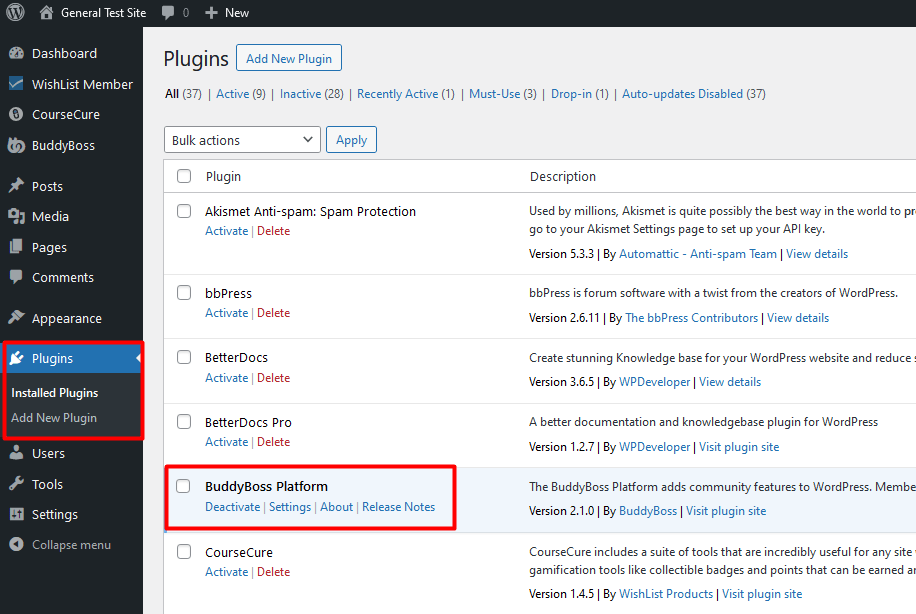Image resolution: width=916 pixels, height=614 pixels.
Task: Tick the BetterDocs plugin checkbox
Action: click(184, 357)
